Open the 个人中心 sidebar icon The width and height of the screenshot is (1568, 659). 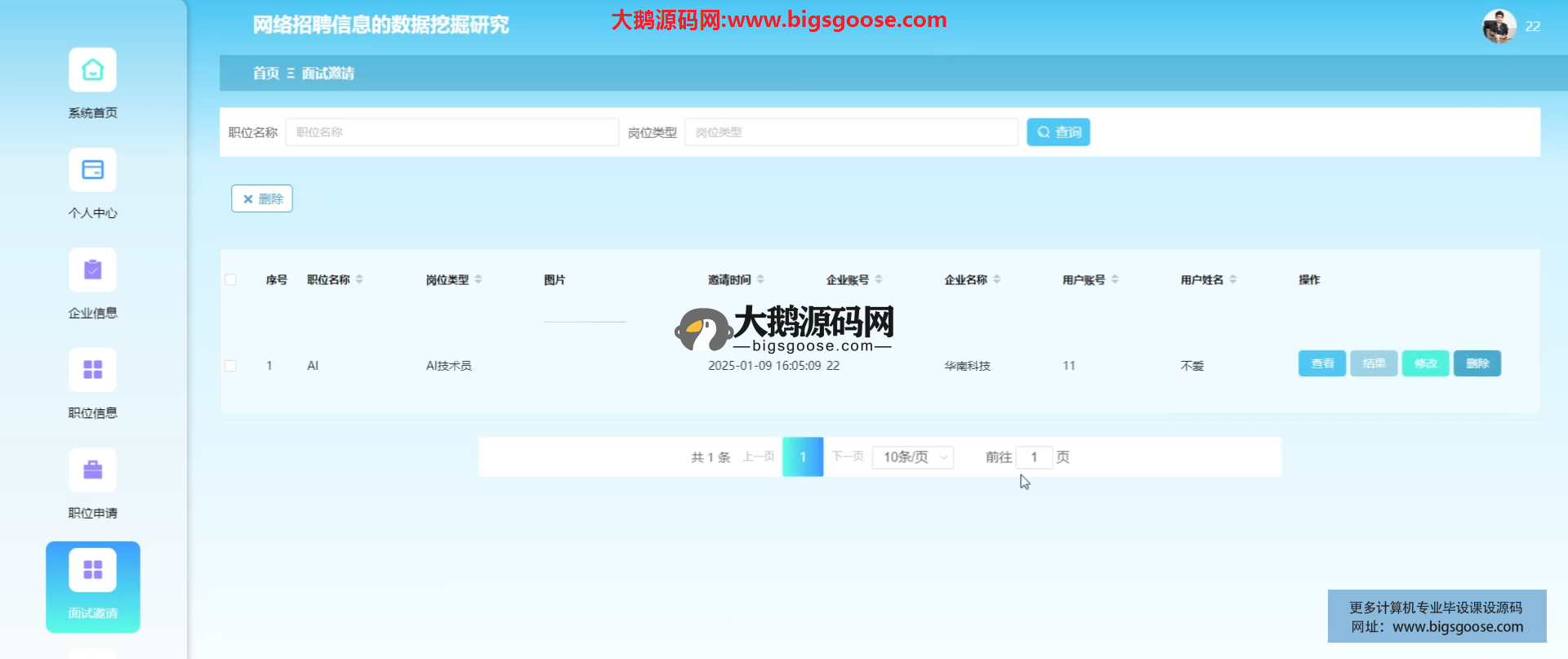tap(92, 171)
